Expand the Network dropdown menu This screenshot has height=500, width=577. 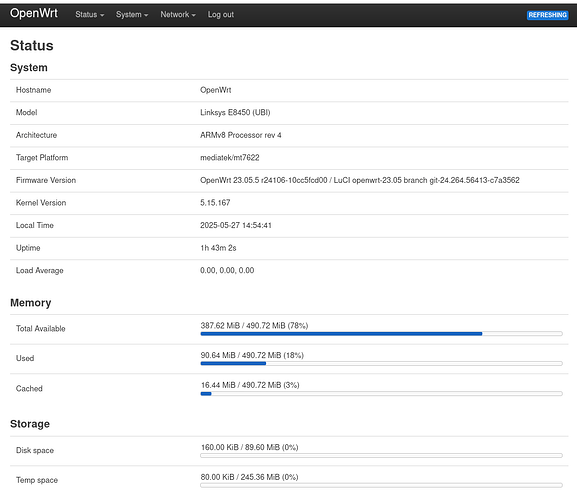[x=178, y=15]
